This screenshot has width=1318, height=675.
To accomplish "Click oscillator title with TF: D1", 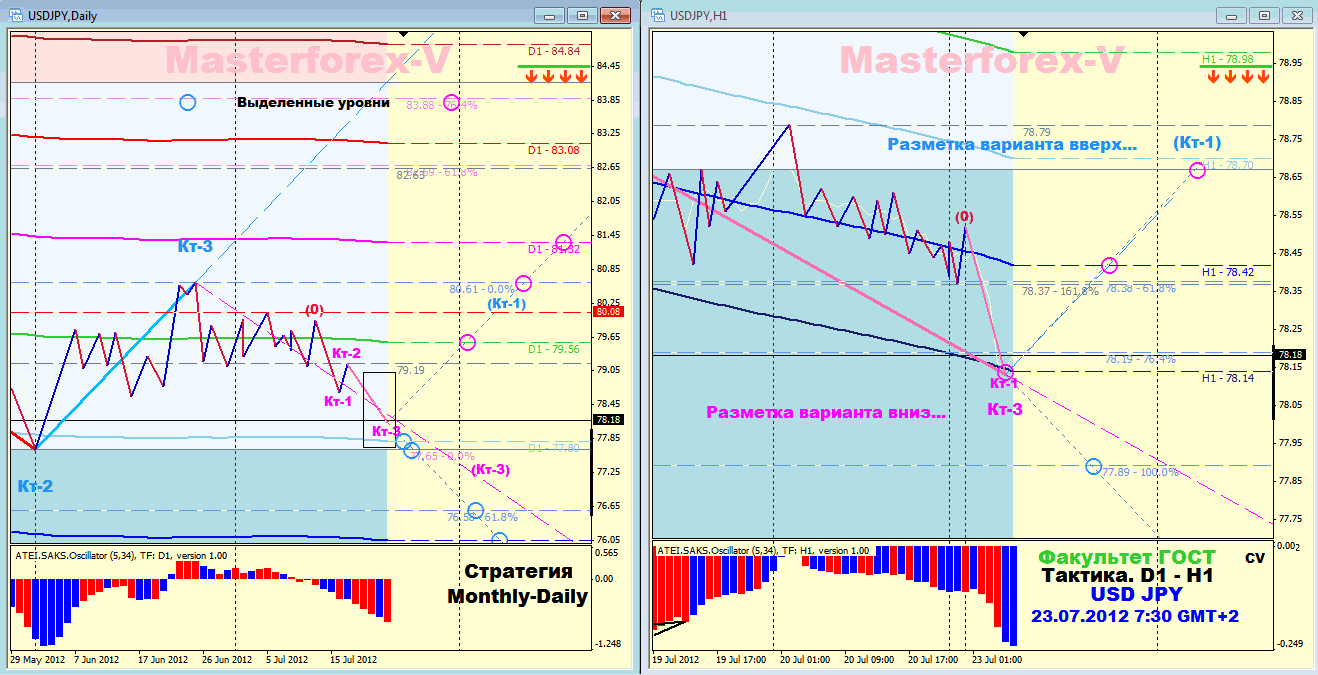I will (x=121, y=555).
